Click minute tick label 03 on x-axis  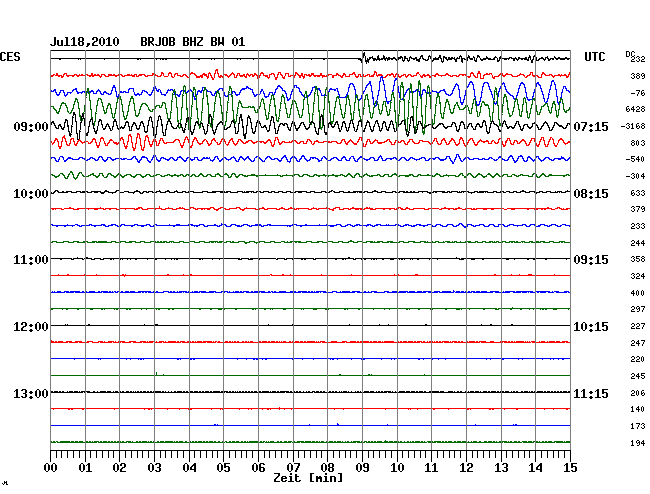point(154,468)
